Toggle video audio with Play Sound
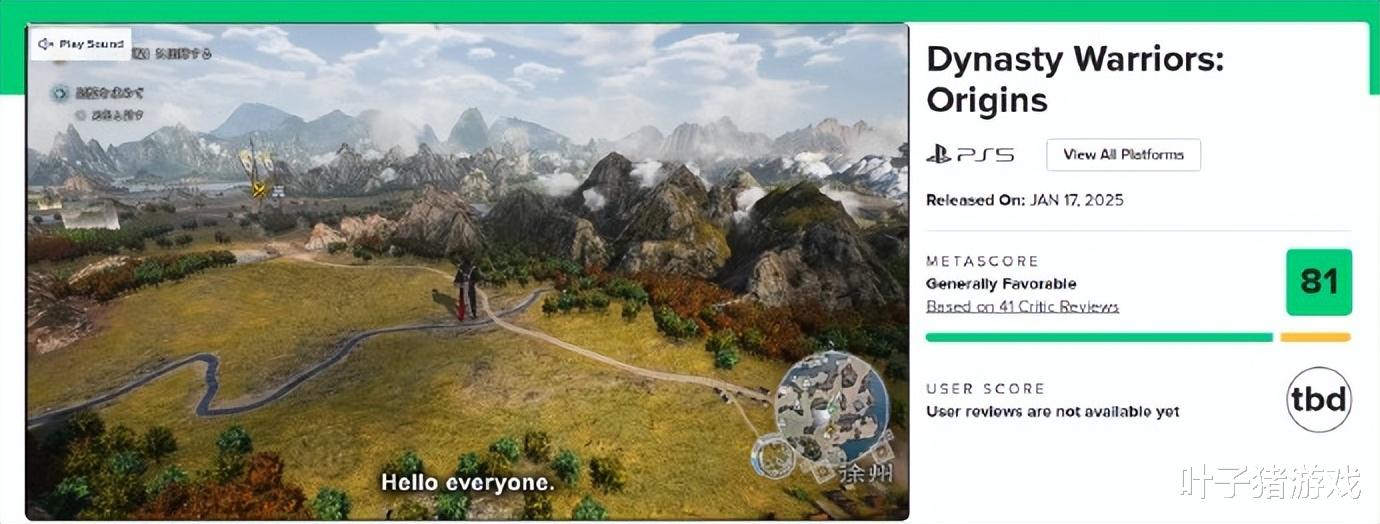Viewport: 1380px width, 524px height. (80, 44)
